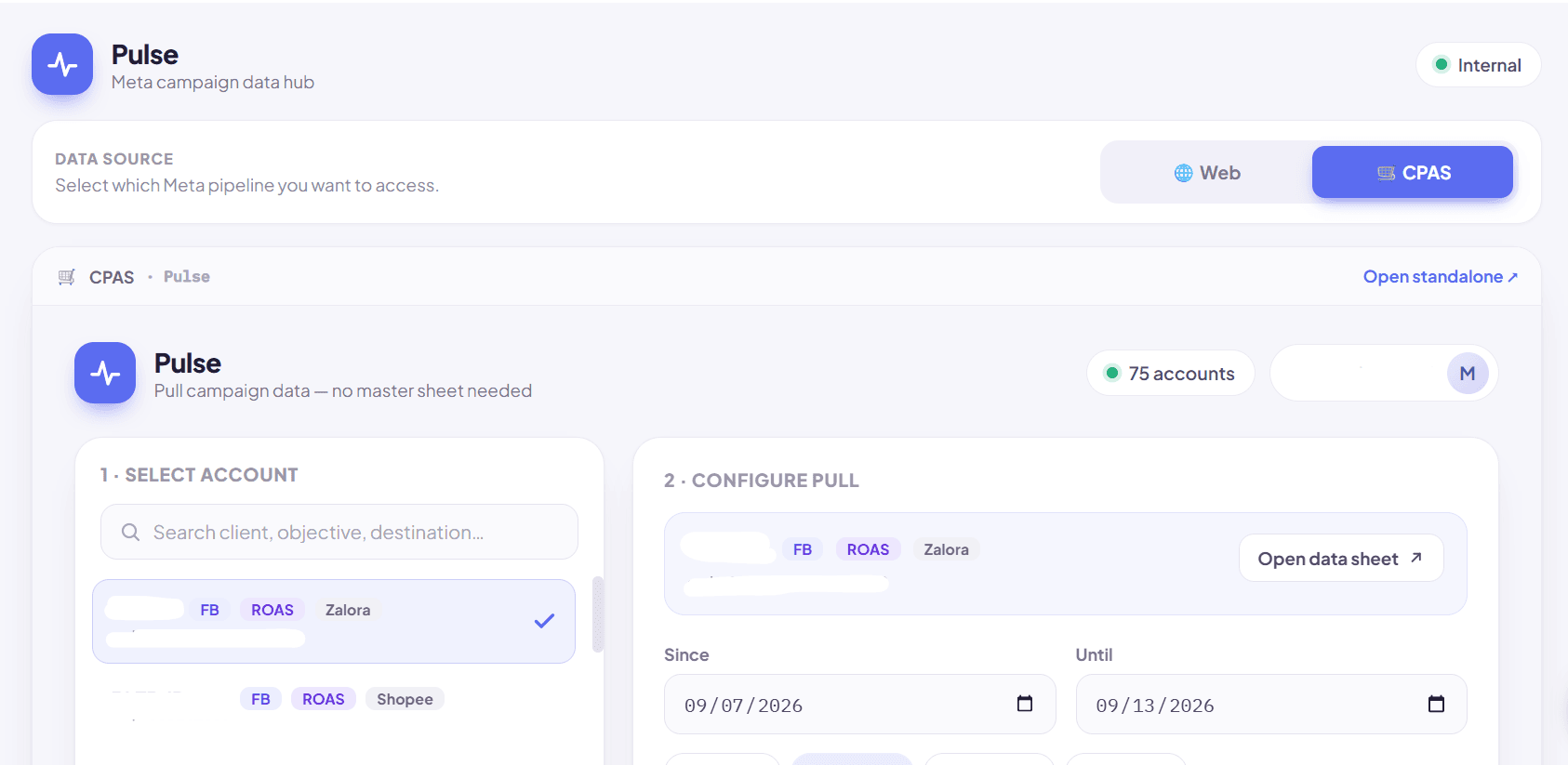Click the Until date field
This screenshot has height=765, width=1568.
click(x=1271, y=704)
